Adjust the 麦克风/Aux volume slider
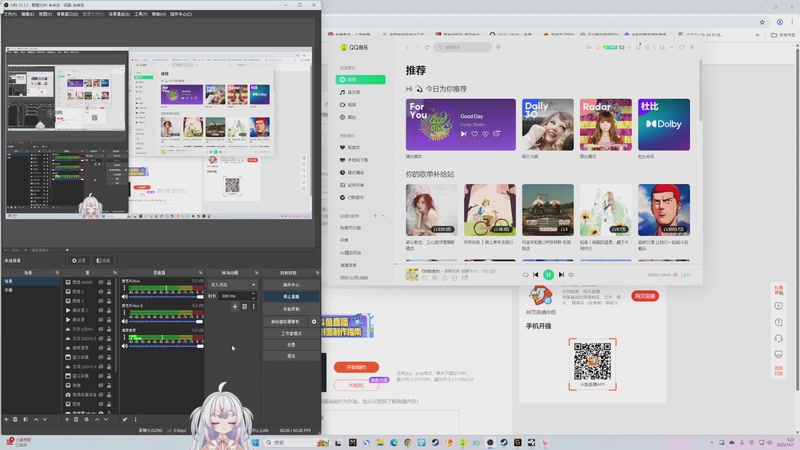 click(166, 296)
